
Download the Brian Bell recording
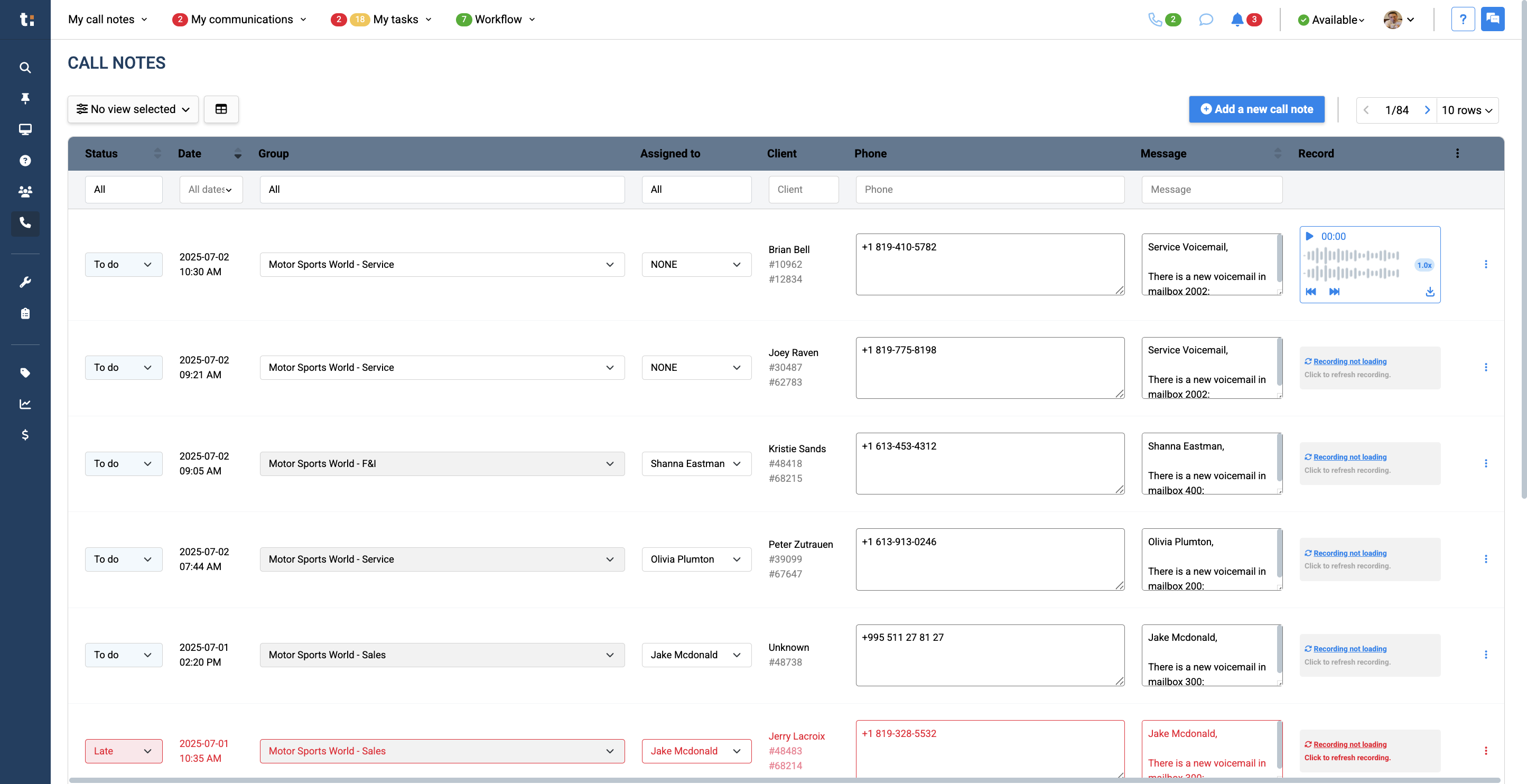pos(1430,292)
